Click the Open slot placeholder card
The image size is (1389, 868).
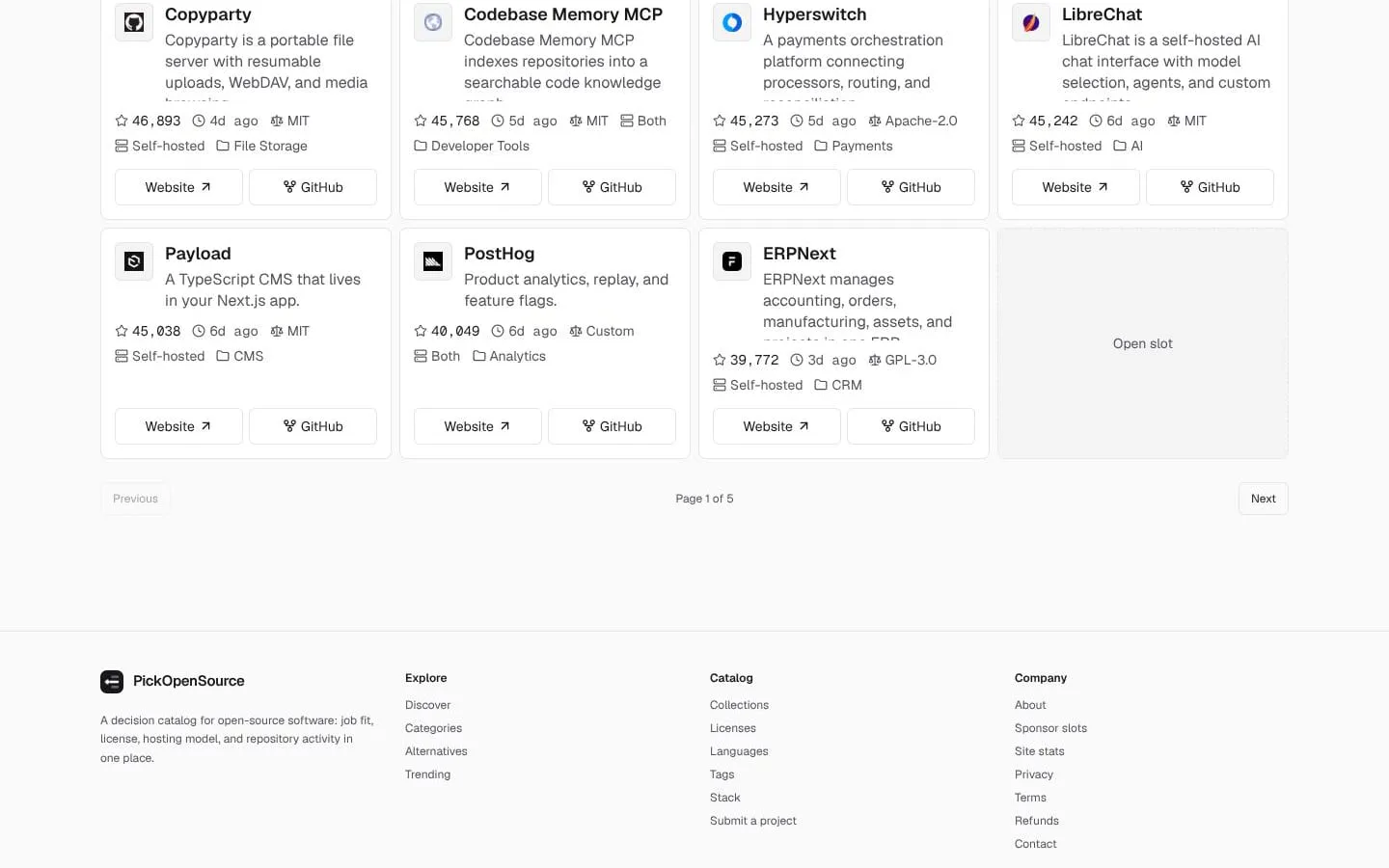pos(1143,343)
